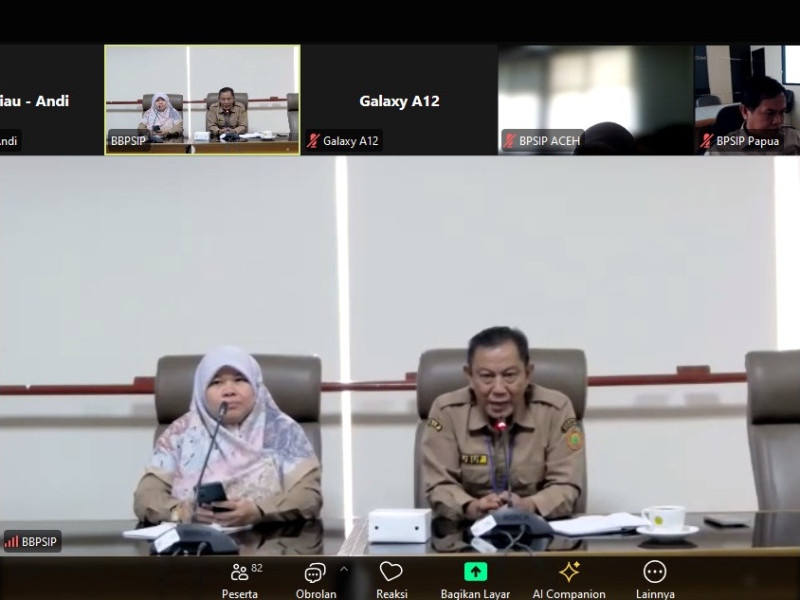Image resolution: width=800 pixels, height=600 pixels.
Task: Click the participant count badge showing 82
Action: pos(257,567)
